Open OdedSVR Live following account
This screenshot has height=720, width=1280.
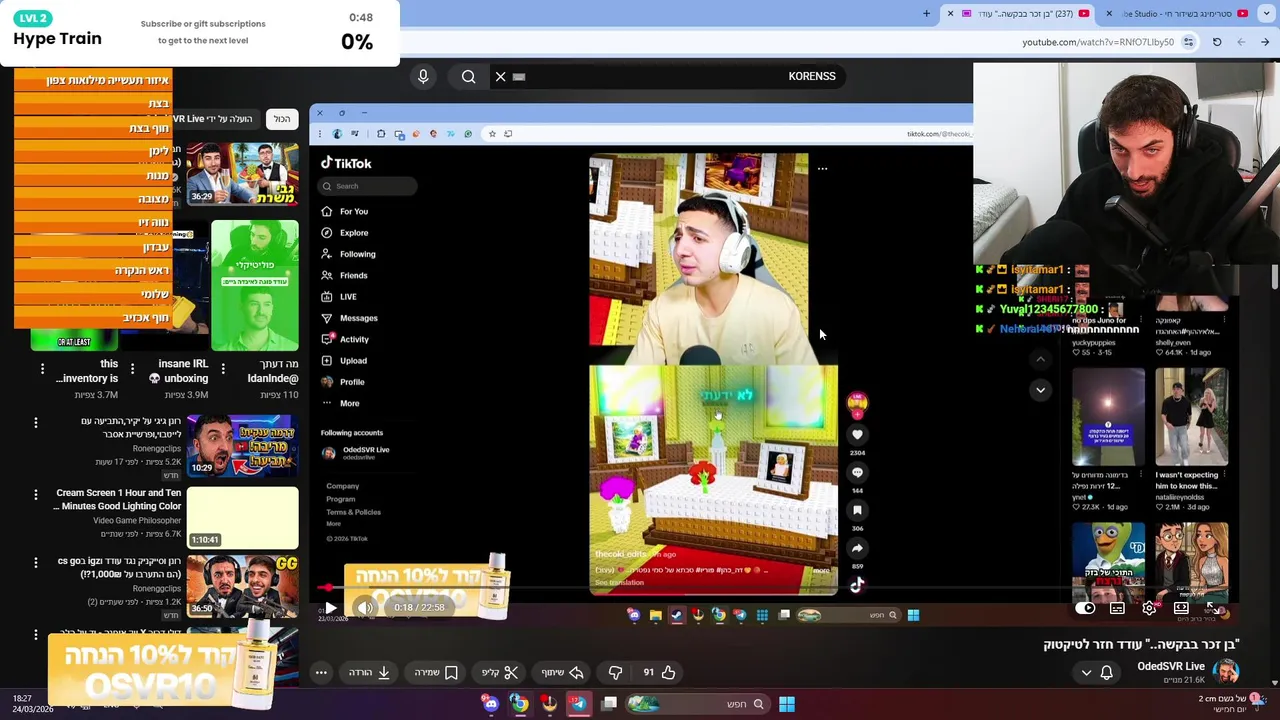point(356,453)
